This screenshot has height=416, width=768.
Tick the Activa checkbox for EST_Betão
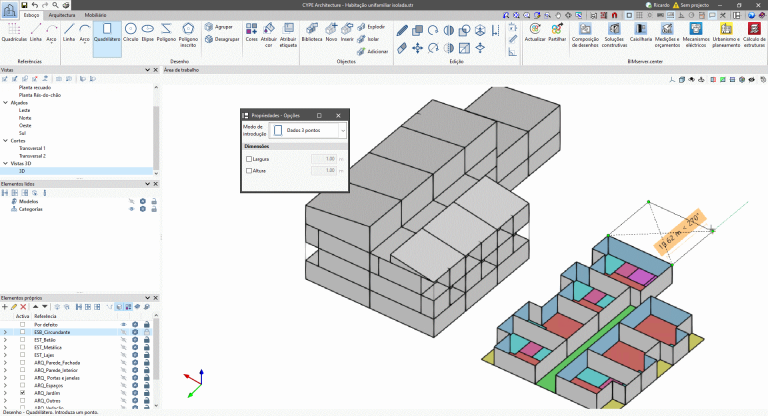point(22,340)
